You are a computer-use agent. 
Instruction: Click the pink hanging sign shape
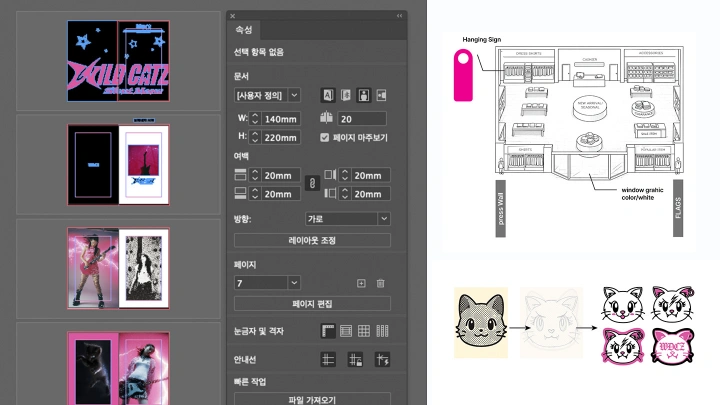(463, 75)
